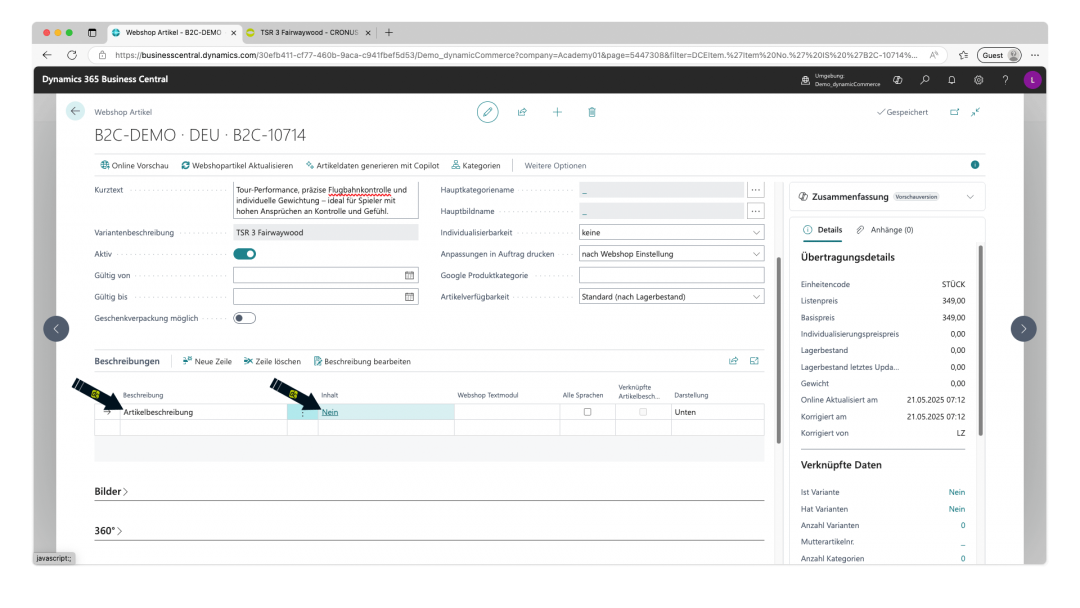Screen dimensions: 1080x608
Task: Check Alle Sprachen box for Artikelbeschreibung
Action: tap(588, 412)
